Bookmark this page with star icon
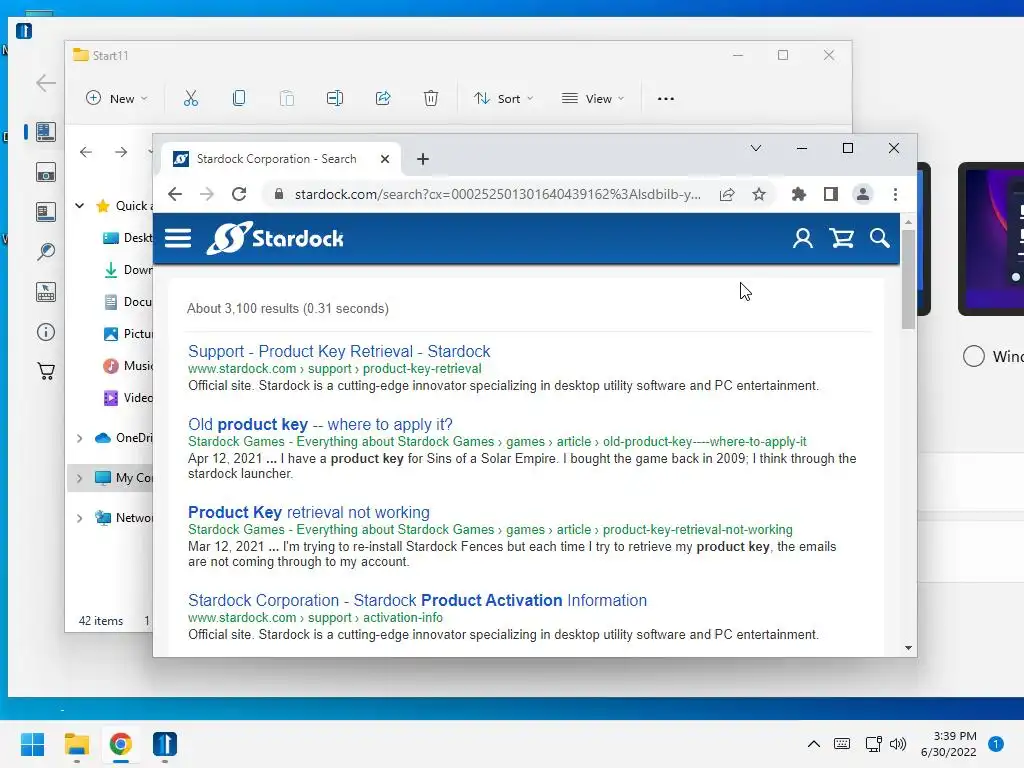The height and width of the screenshot is (768, 1024). tap(758, 194)
